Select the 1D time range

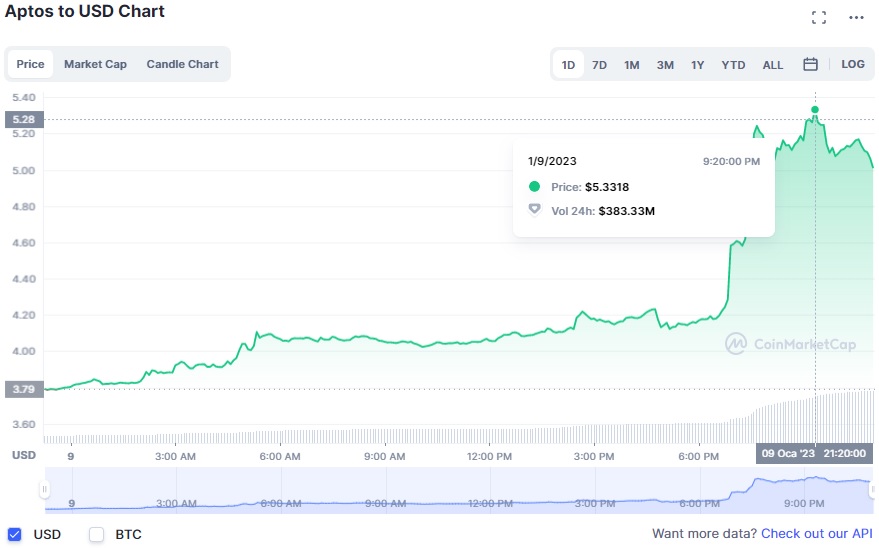tap(568, 65)
